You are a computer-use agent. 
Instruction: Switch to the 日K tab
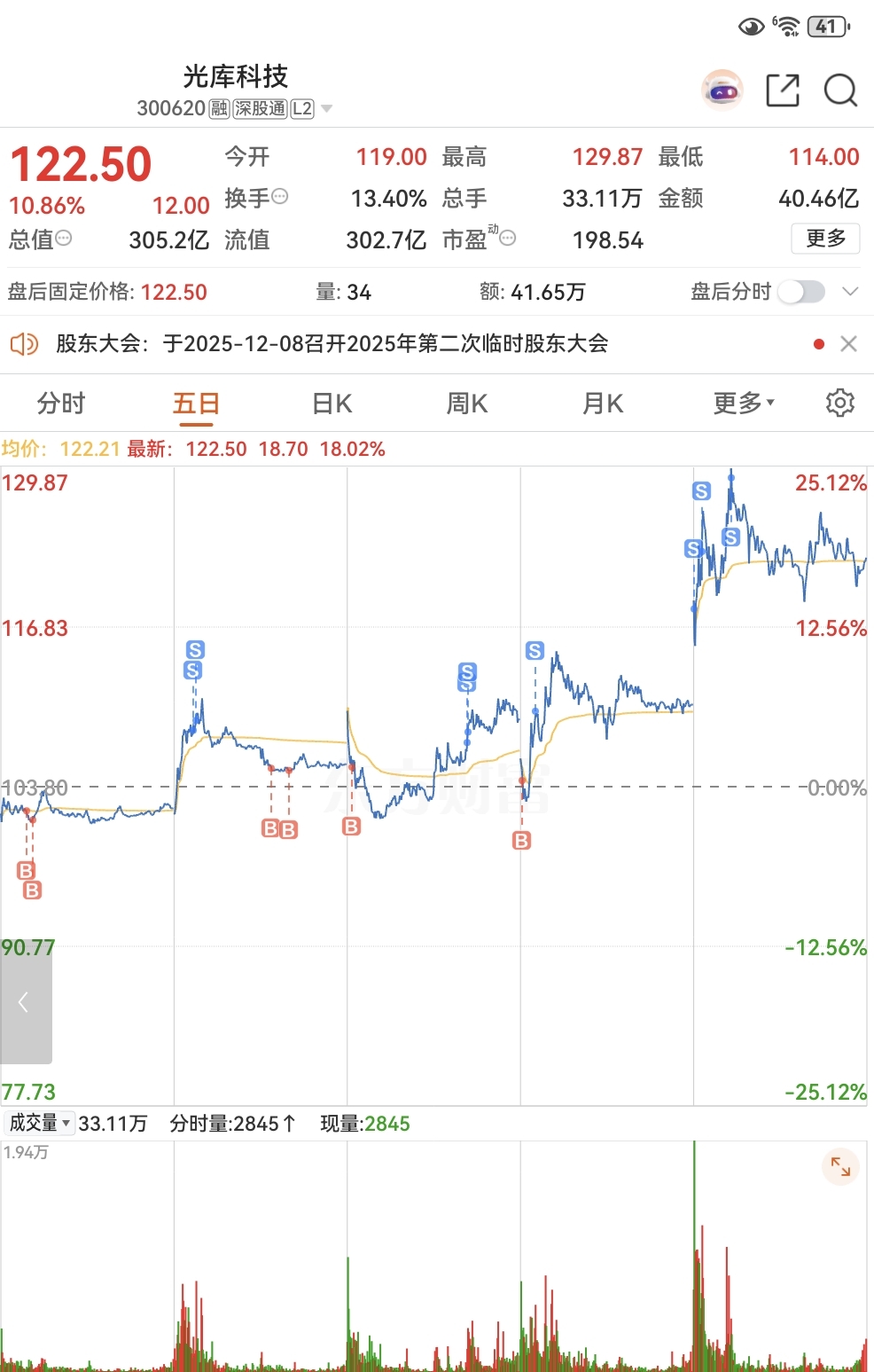tap(332, 404)
